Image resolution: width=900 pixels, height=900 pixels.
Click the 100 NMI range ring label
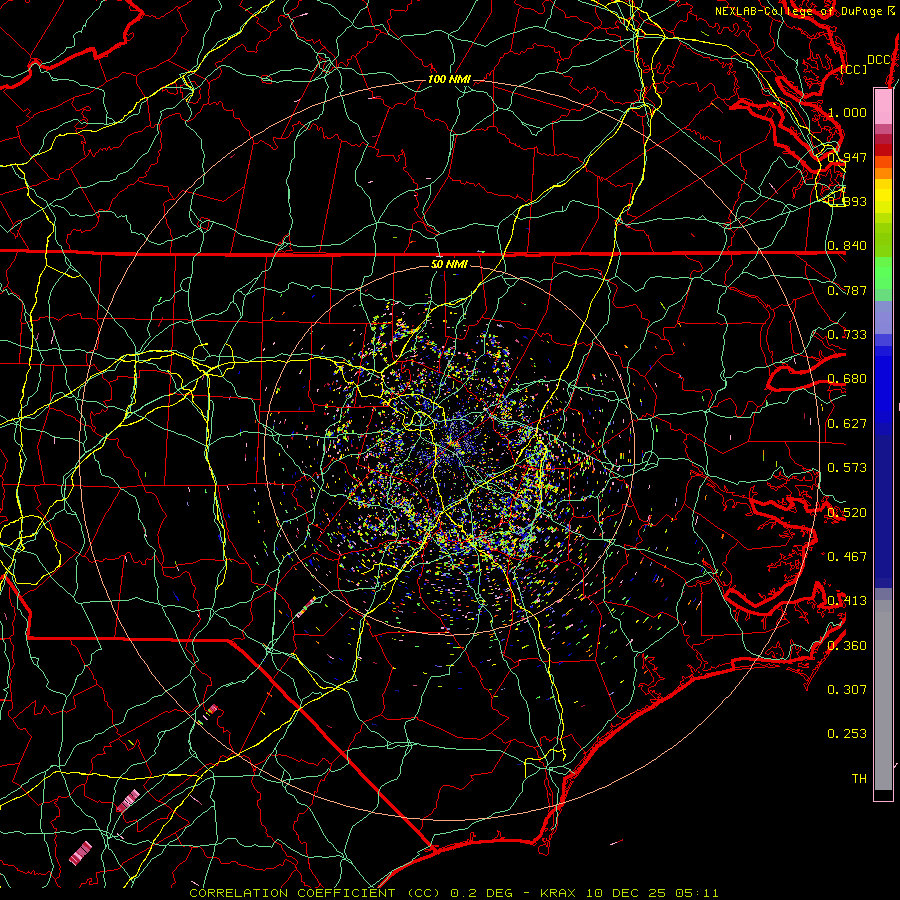click(449, 79)
